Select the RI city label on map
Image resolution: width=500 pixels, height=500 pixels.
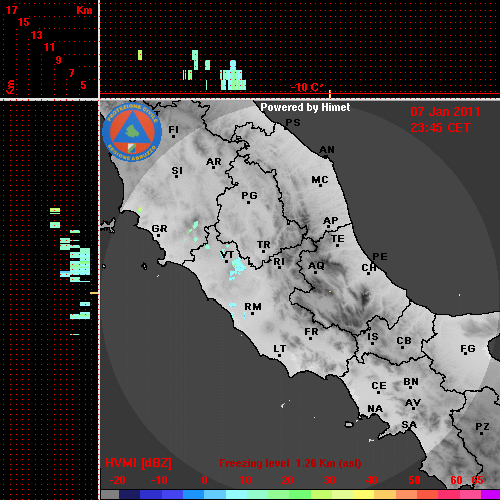(279, 262)
